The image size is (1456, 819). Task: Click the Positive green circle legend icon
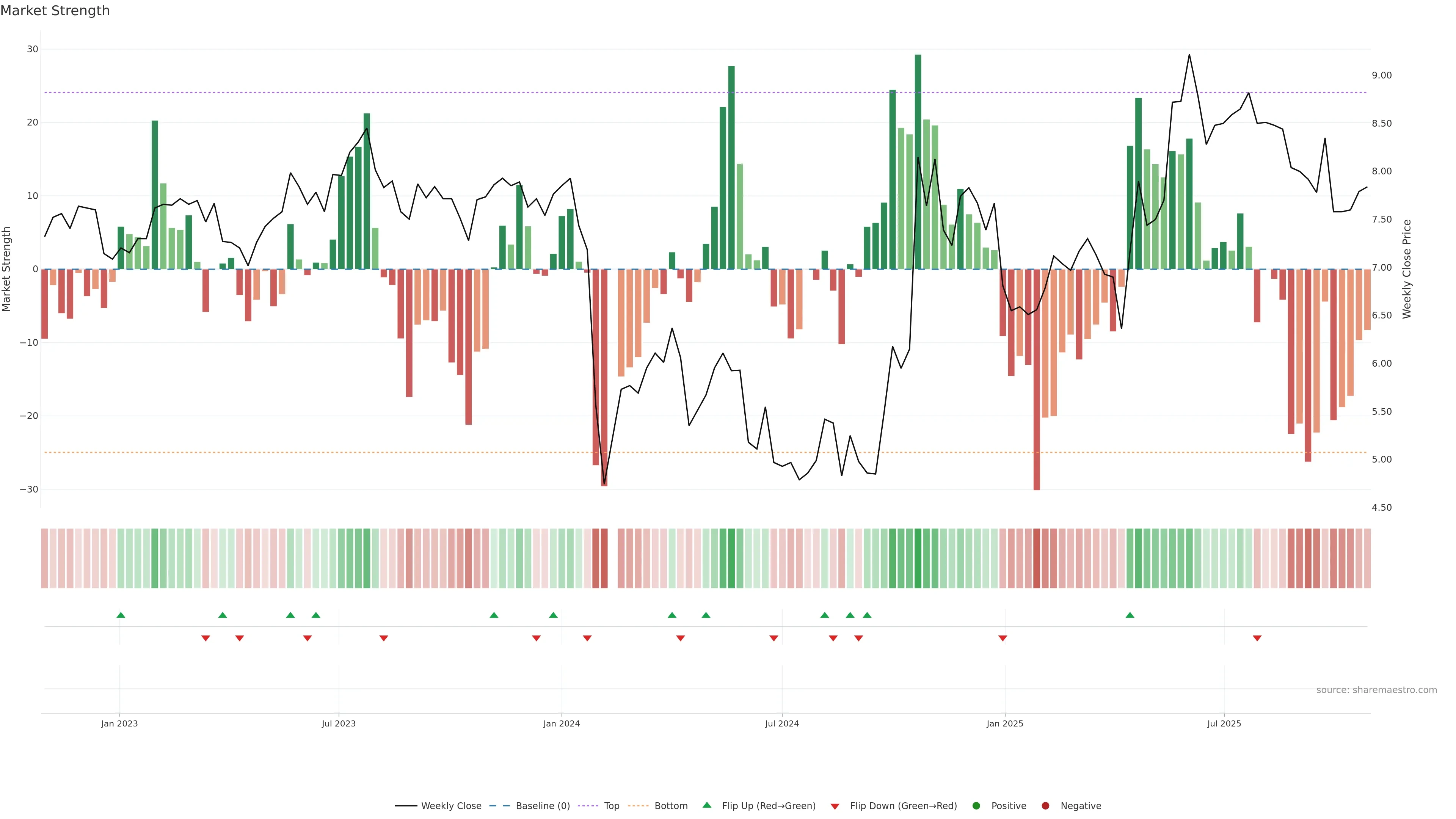tap(976, 805)
